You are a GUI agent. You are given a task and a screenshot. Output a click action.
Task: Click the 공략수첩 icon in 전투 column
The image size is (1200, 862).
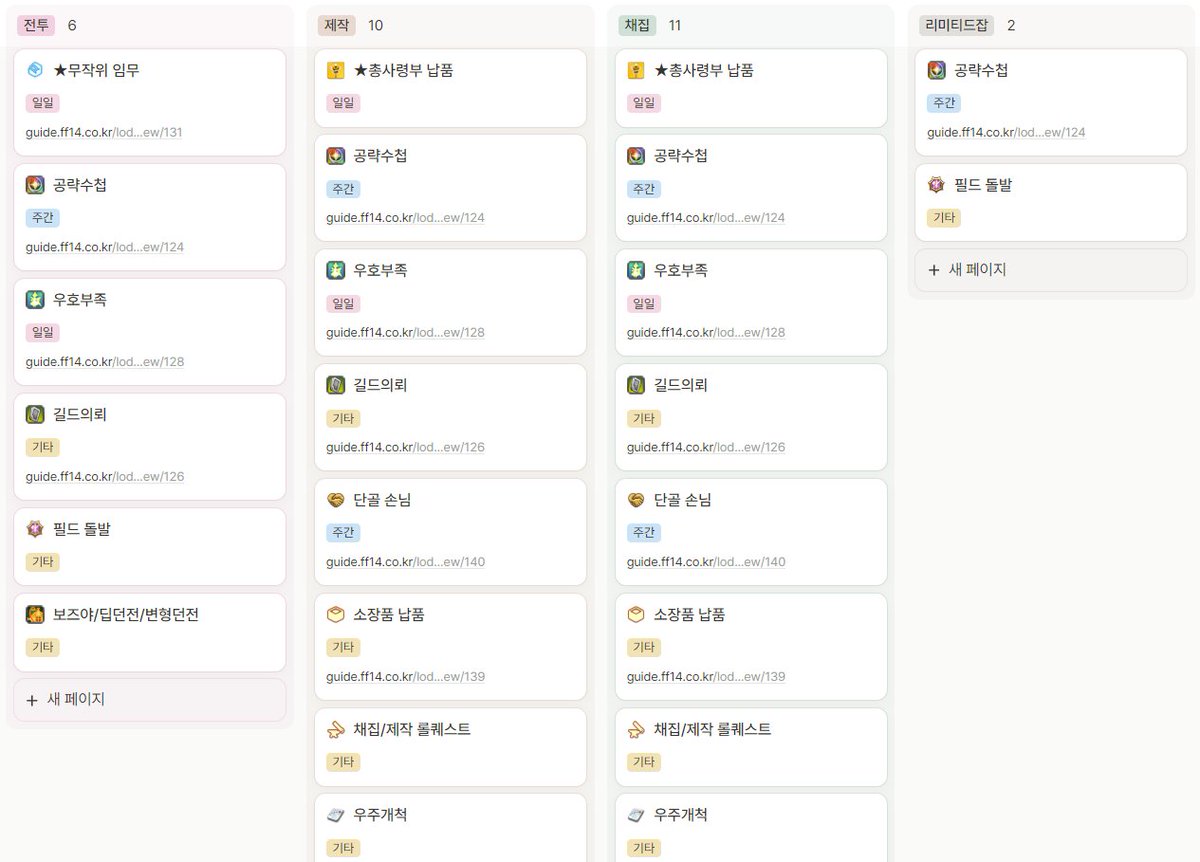pyautogui.click(x=35, y=185)
